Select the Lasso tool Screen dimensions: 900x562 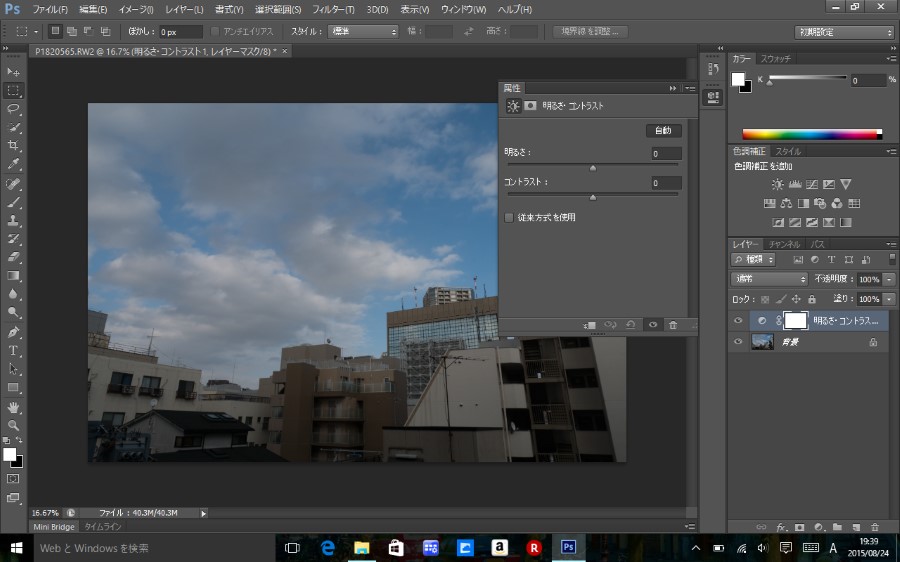coord(14,108)
